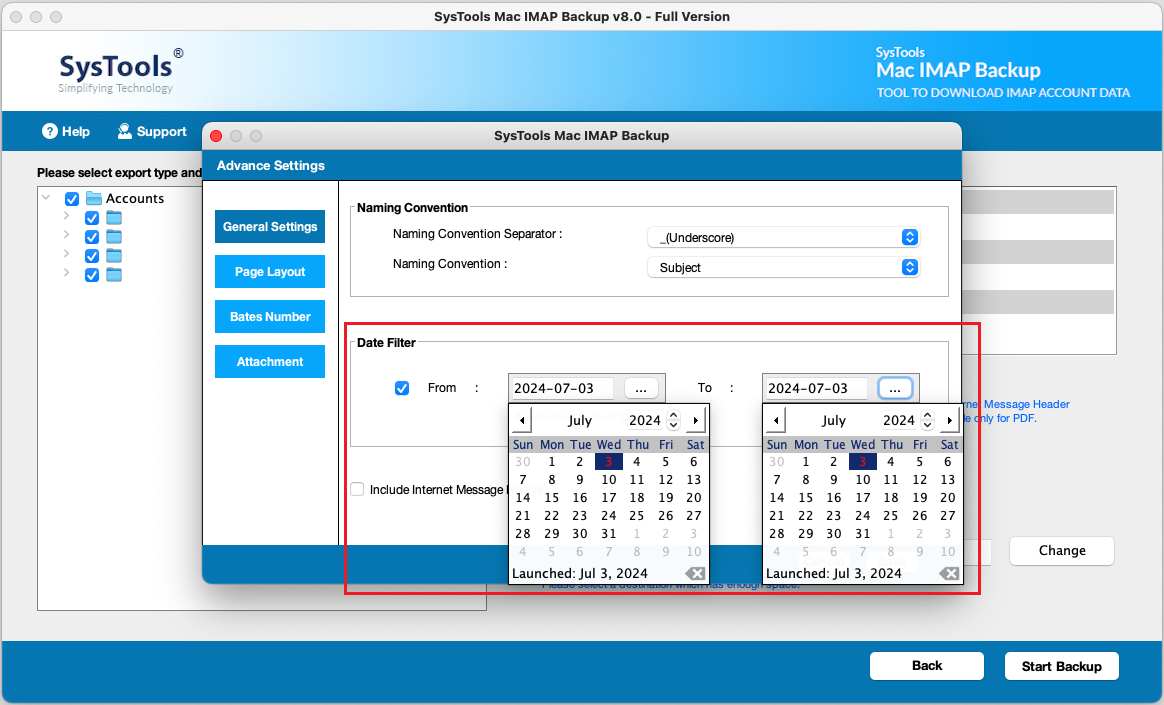Adjust year stepper in From calendar
Viewport: 1164px width, 705px height.
tap(673, 420)
